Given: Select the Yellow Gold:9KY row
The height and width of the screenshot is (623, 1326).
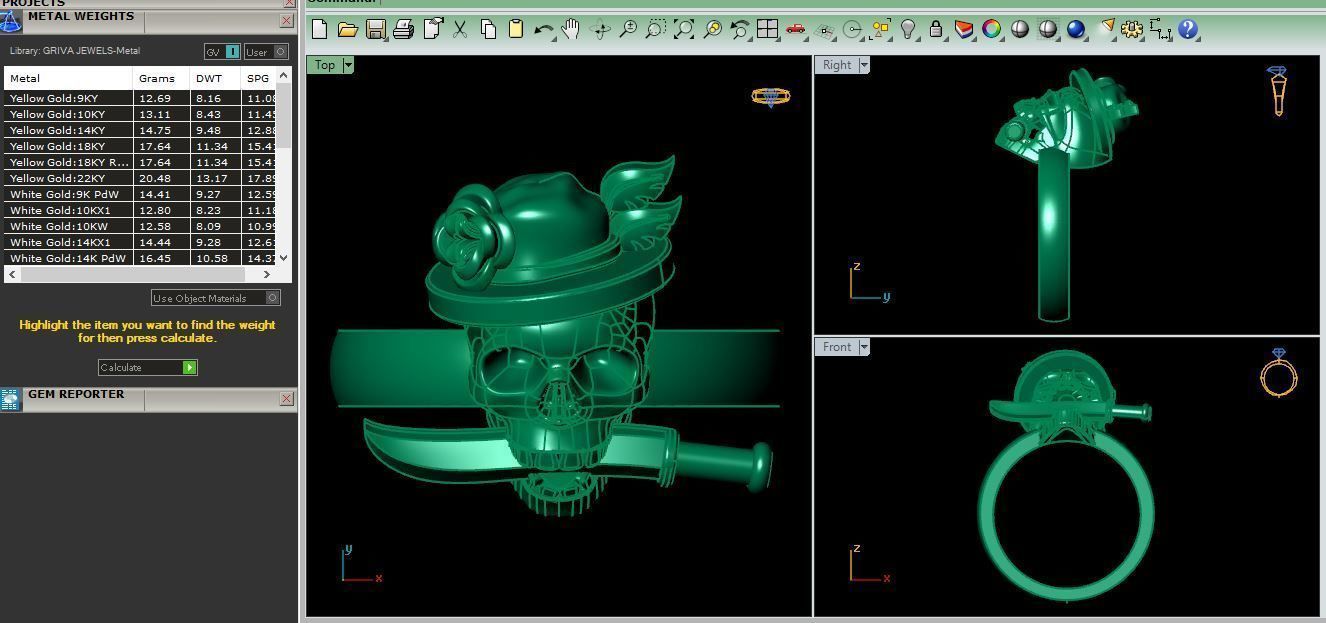Looking at the screenshot, I should click(x=140, y=98).
